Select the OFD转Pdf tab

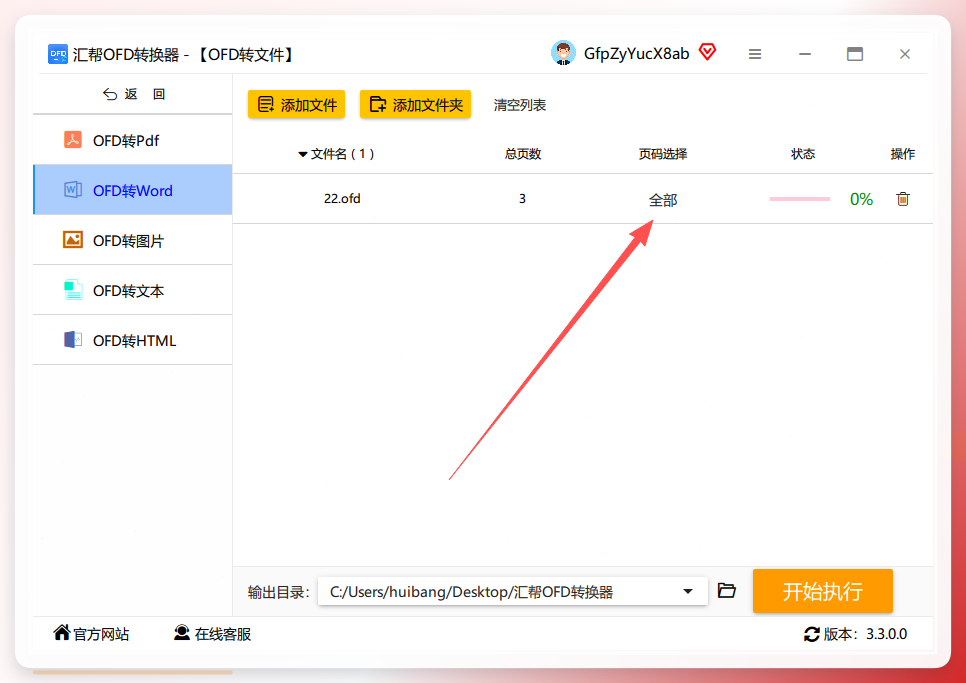132,140
